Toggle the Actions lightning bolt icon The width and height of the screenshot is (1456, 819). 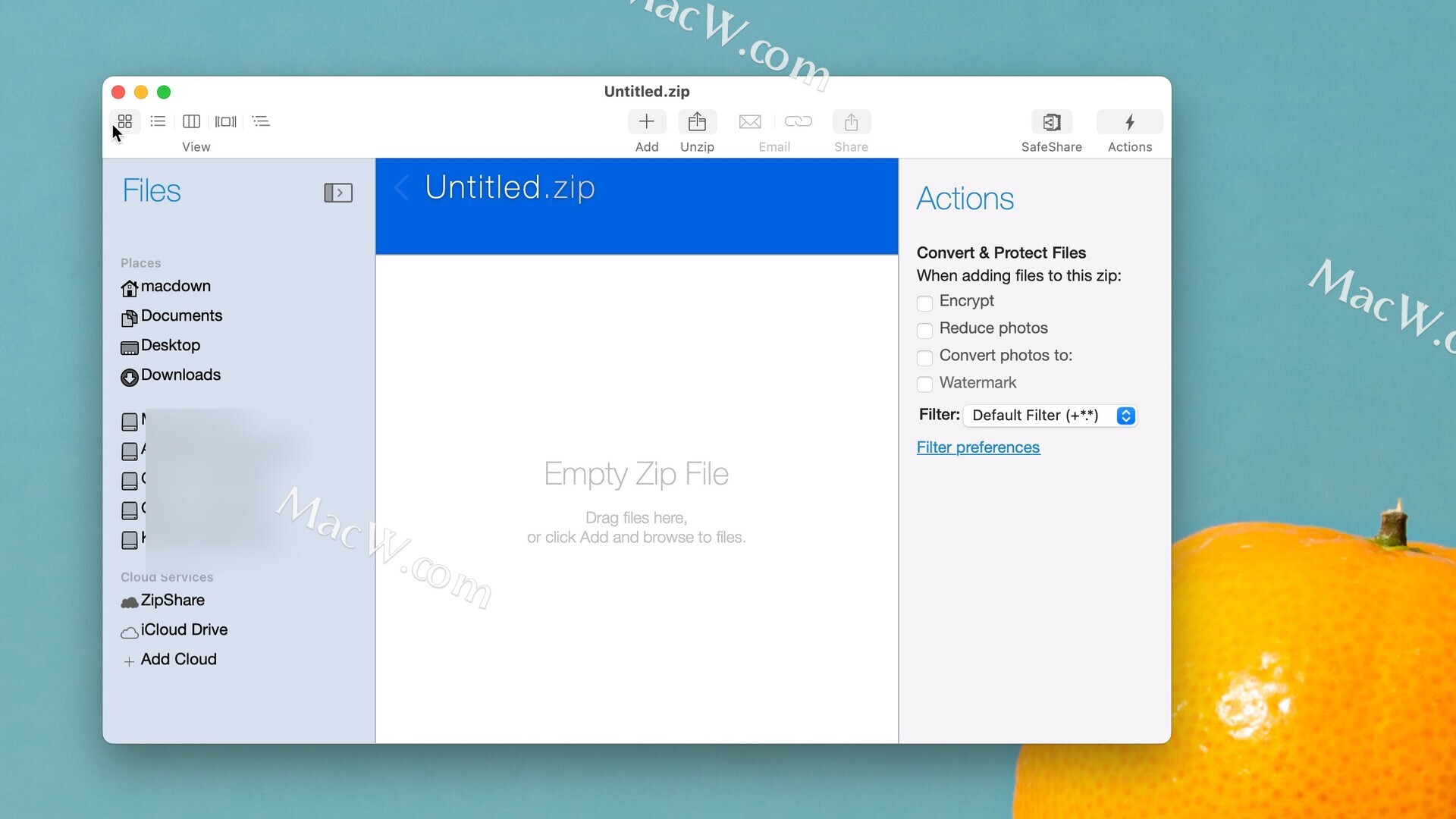tap(1129, 122)
